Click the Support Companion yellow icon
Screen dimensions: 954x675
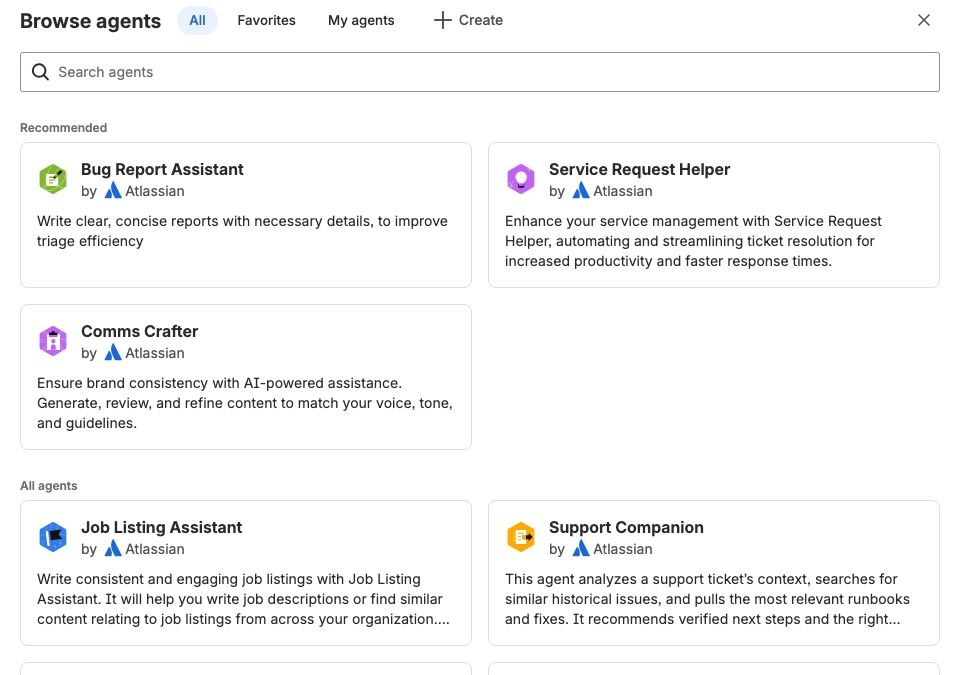[521, 536]
